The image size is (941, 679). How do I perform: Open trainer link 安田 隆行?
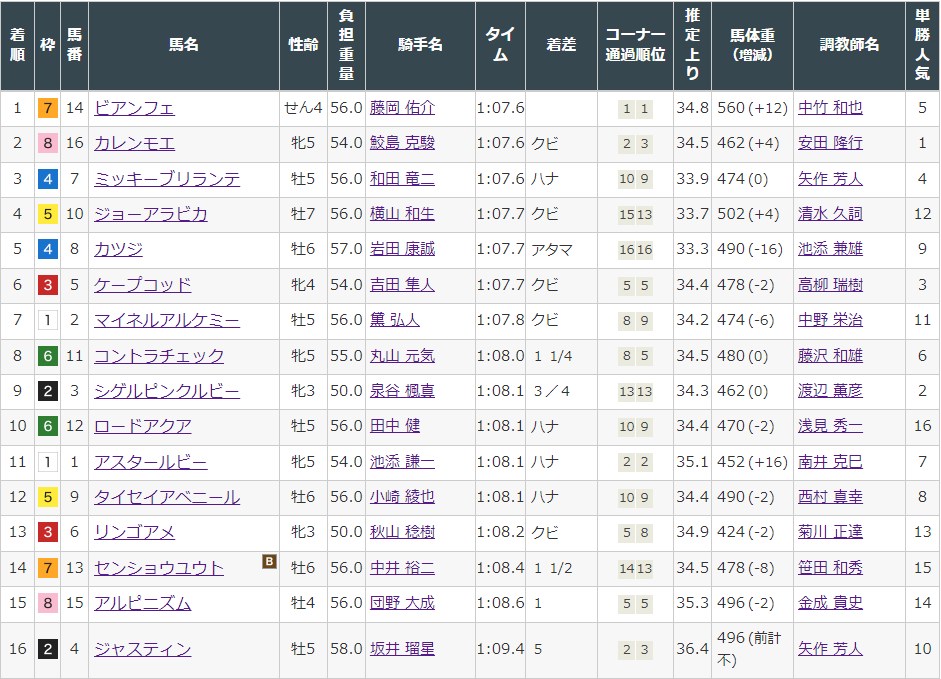830,143
